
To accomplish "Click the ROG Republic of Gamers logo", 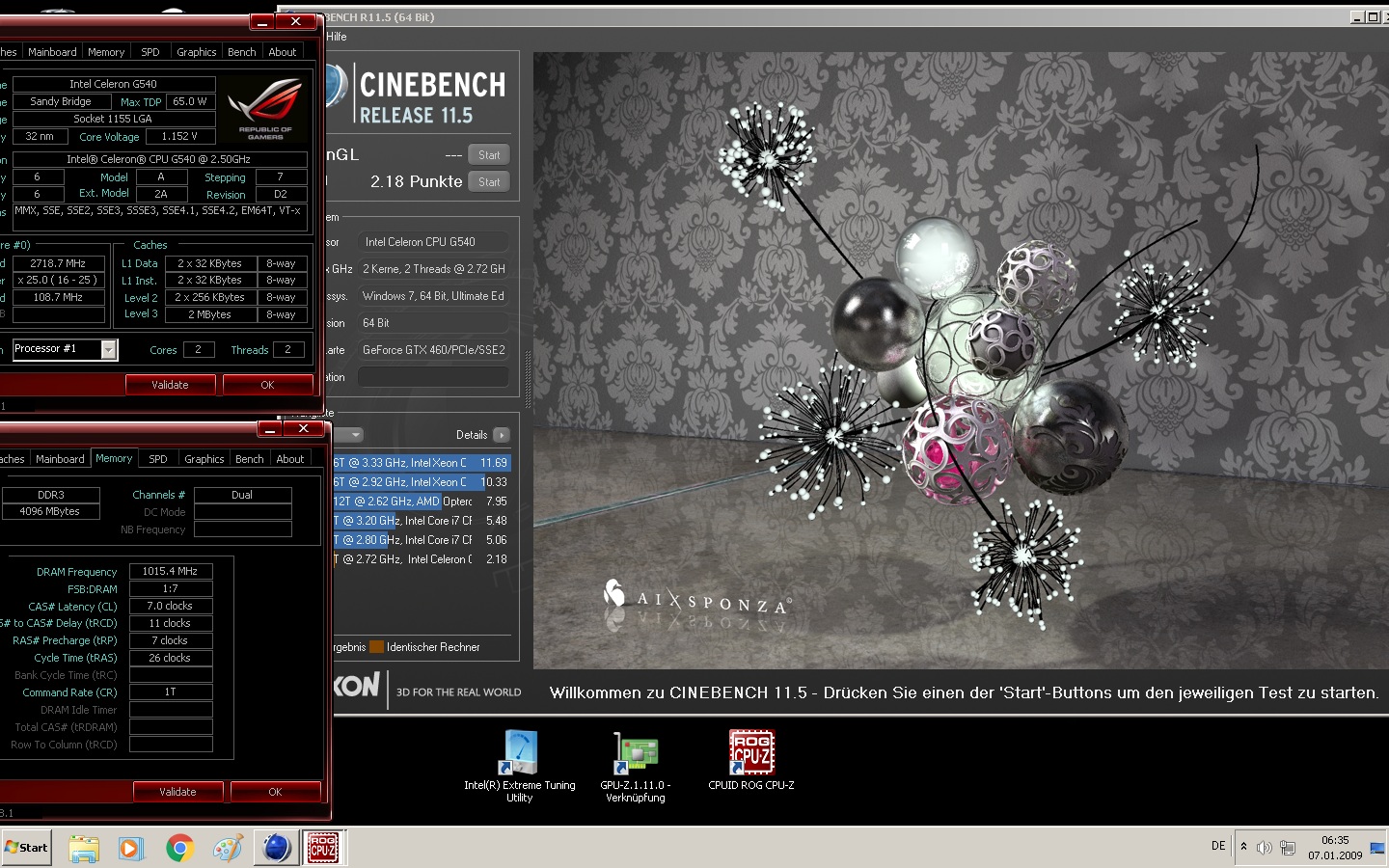I will pos(264,109).
